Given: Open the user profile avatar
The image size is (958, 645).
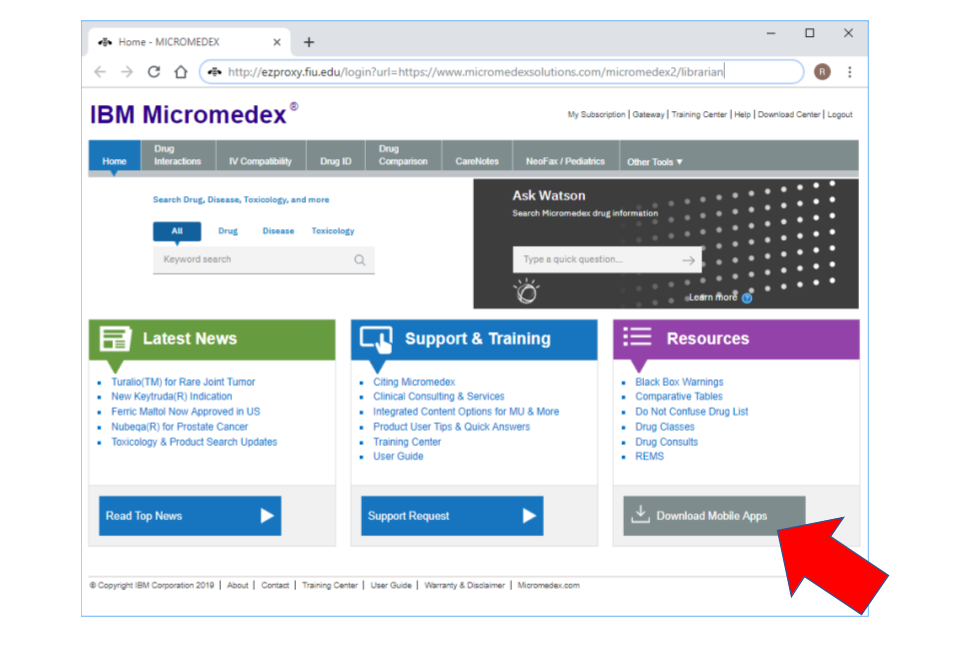Looking at the screenshot, I should coord(822,72).
